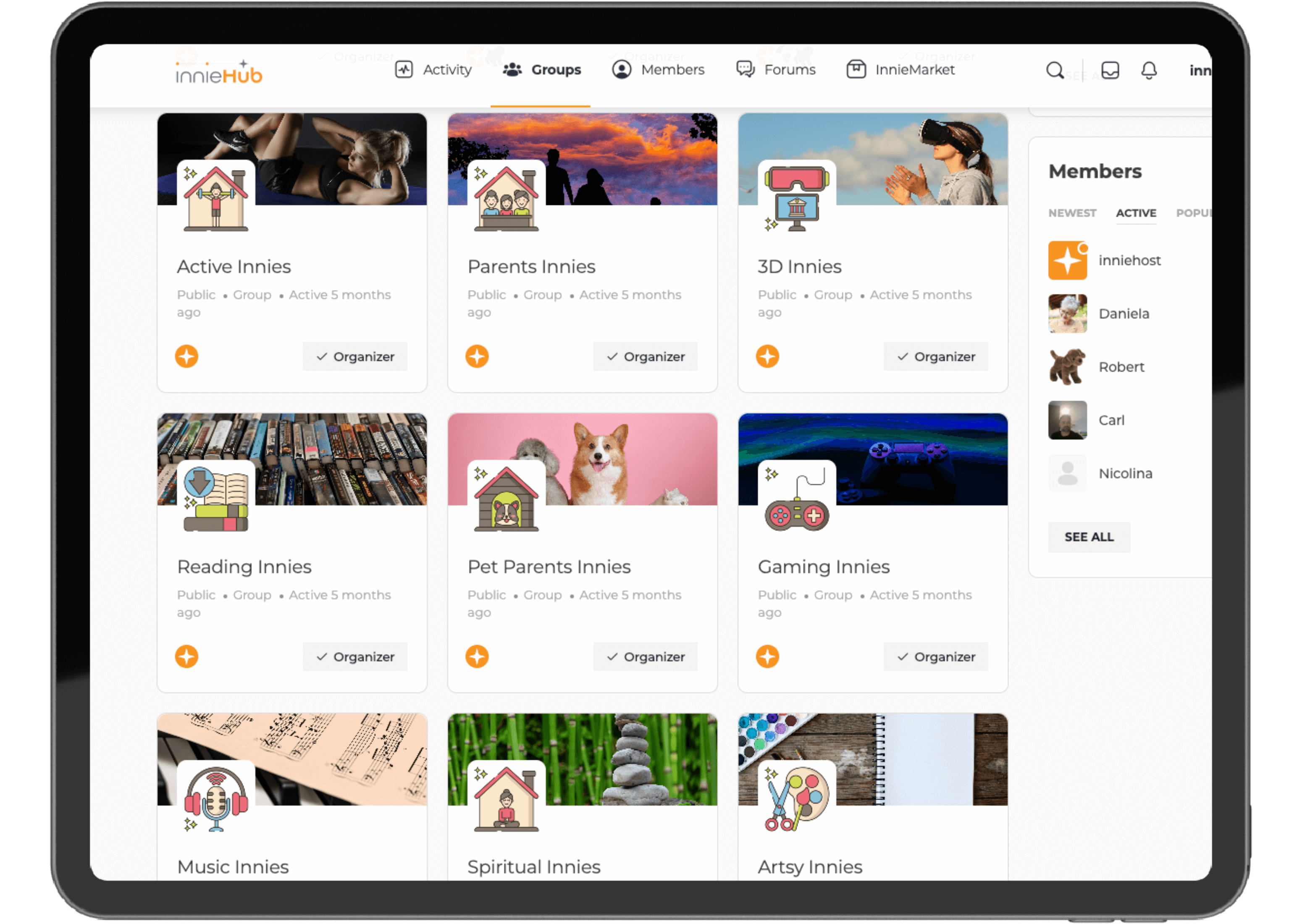1302x924 pixels.
Task: Click the Parents Innies family avatar icon
Action: 506,198
